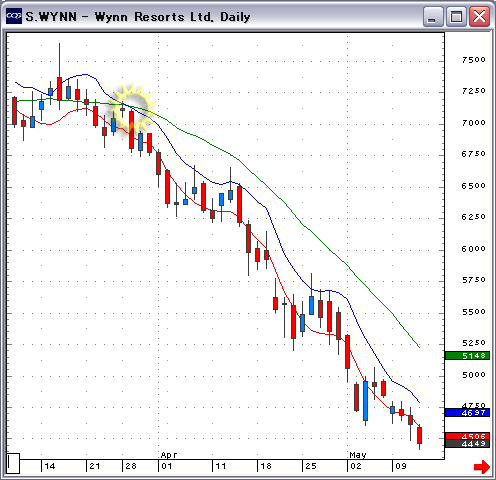Maximize the Wynn Resorts chart window

456,16
